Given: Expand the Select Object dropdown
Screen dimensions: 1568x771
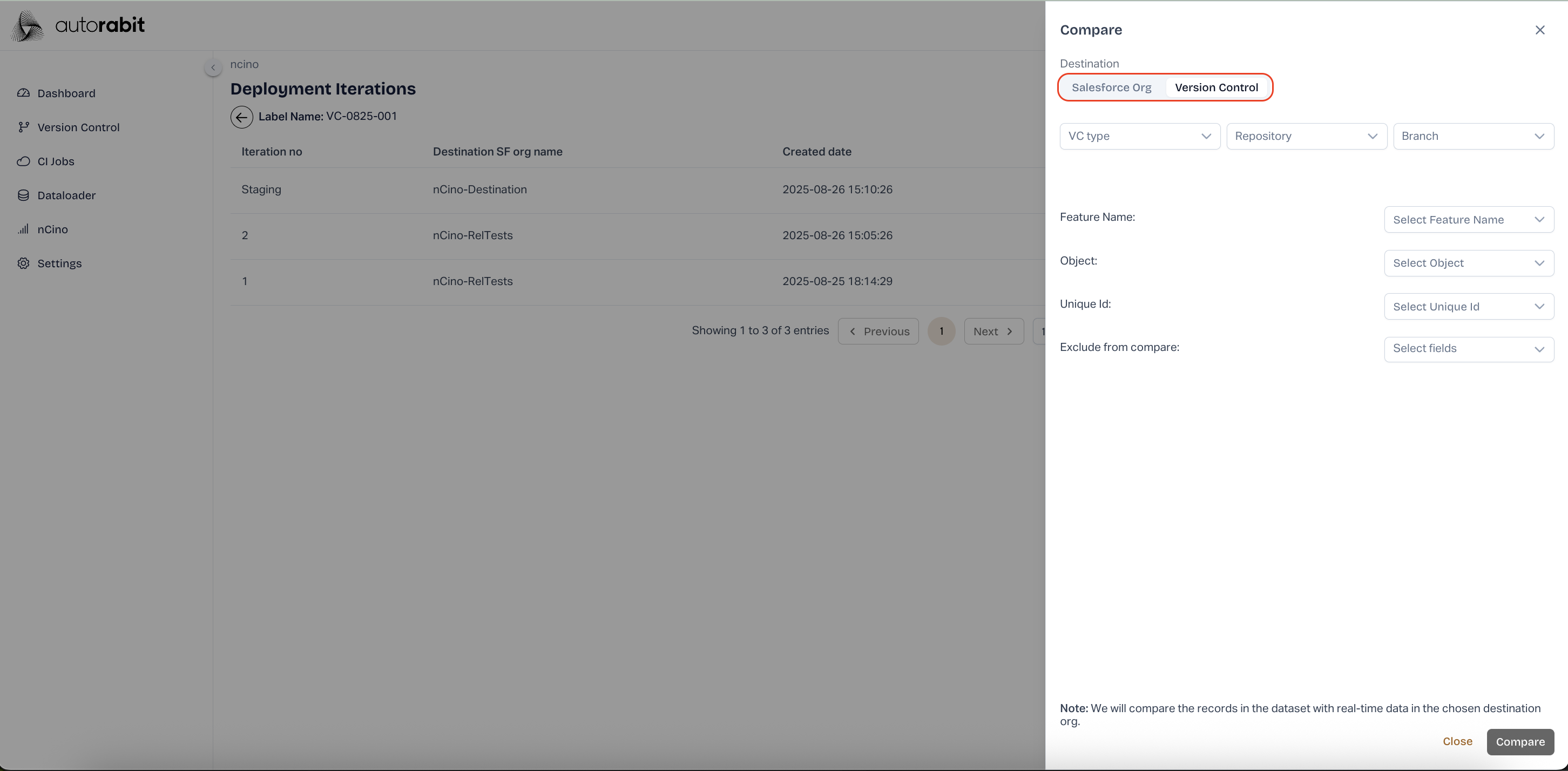Looking at the screenshot, I should (x=1468, y=263).
